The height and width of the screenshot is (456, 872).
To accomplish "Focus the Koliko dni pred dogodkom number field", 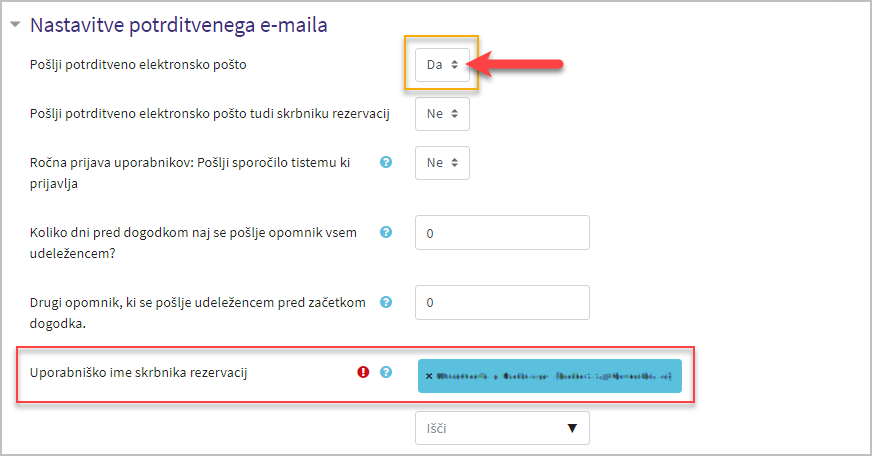I will tap(502, 232).
